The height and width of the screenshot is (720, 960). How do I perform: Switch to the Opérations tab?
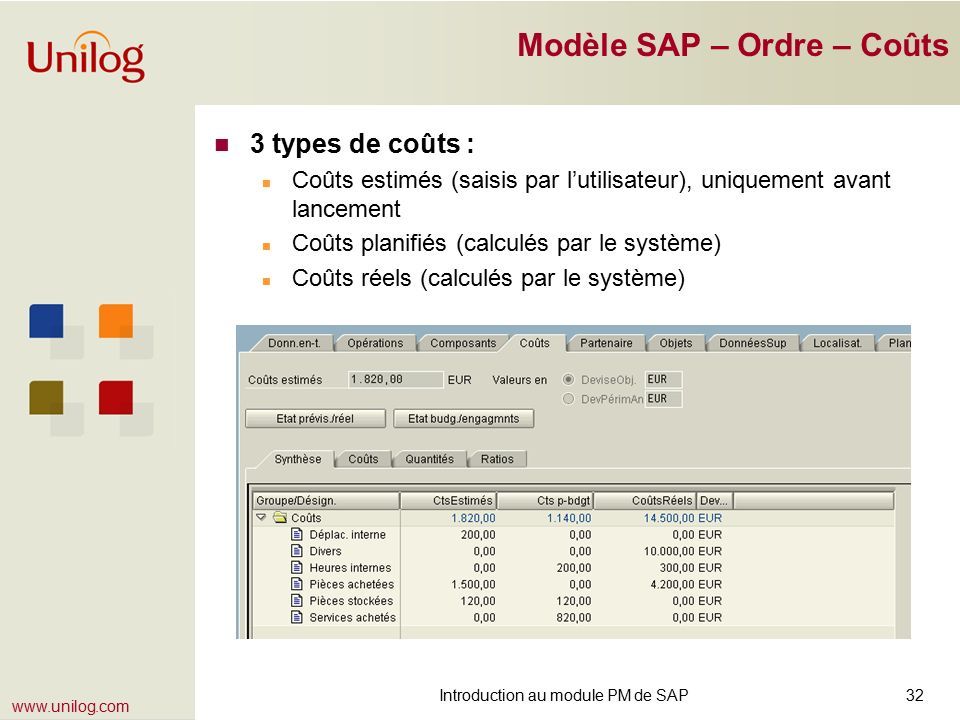(x=375, y=343)
